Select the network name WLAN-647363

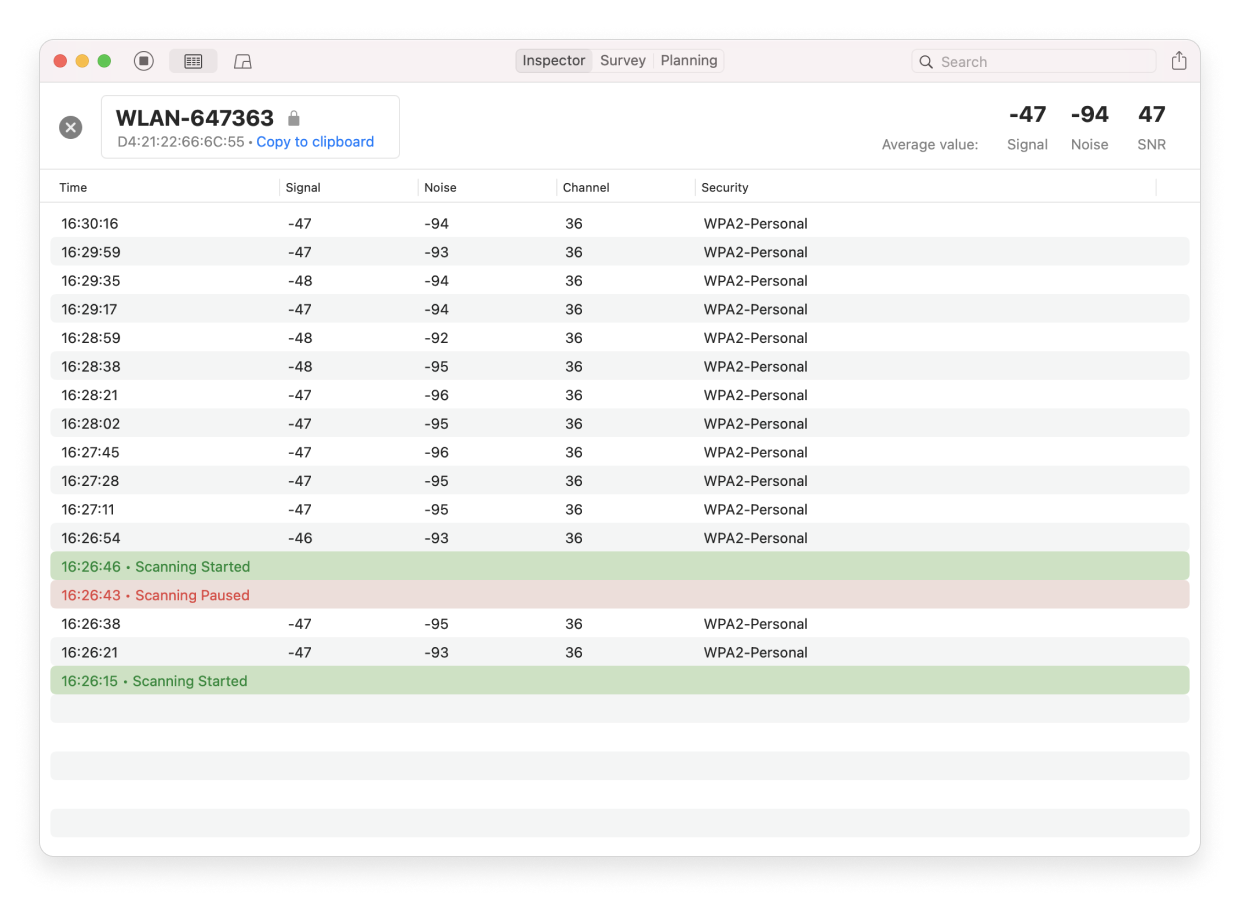195,118
